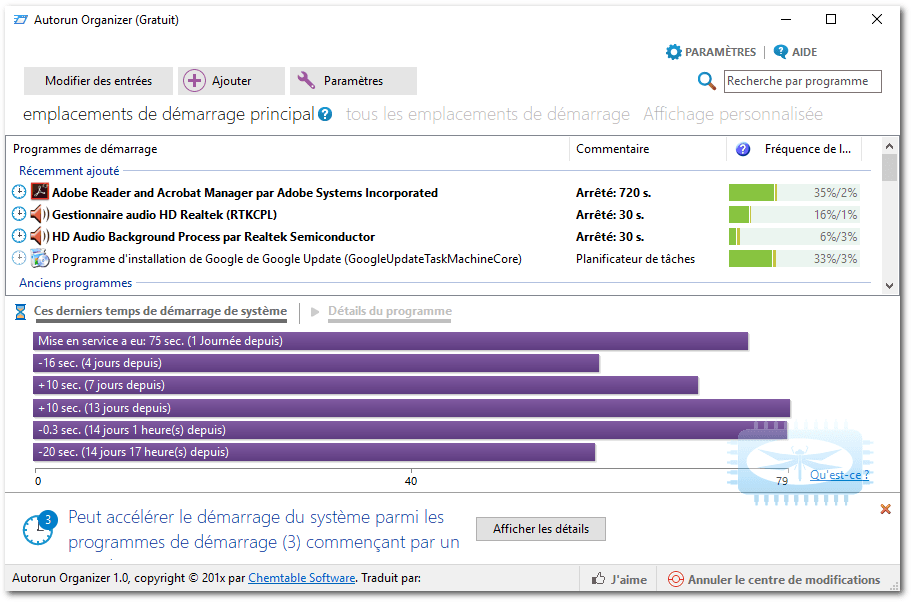
Task: Click PARAMÈTRES text in top right
Action: pyautogui.click(x=720, y=52)
